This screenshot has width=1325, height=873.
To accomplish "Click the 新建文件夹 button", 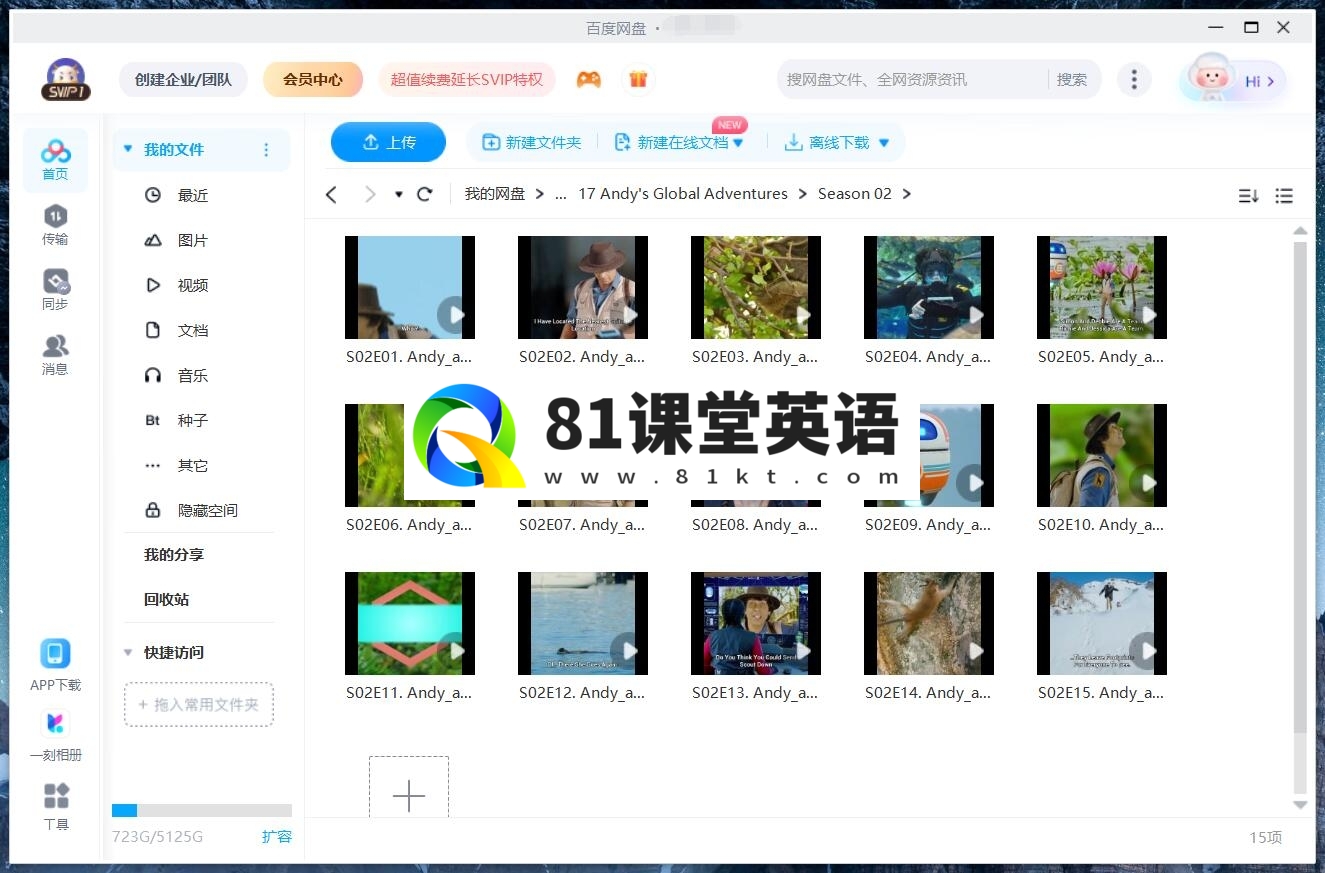I will click(x=532, y=143).
